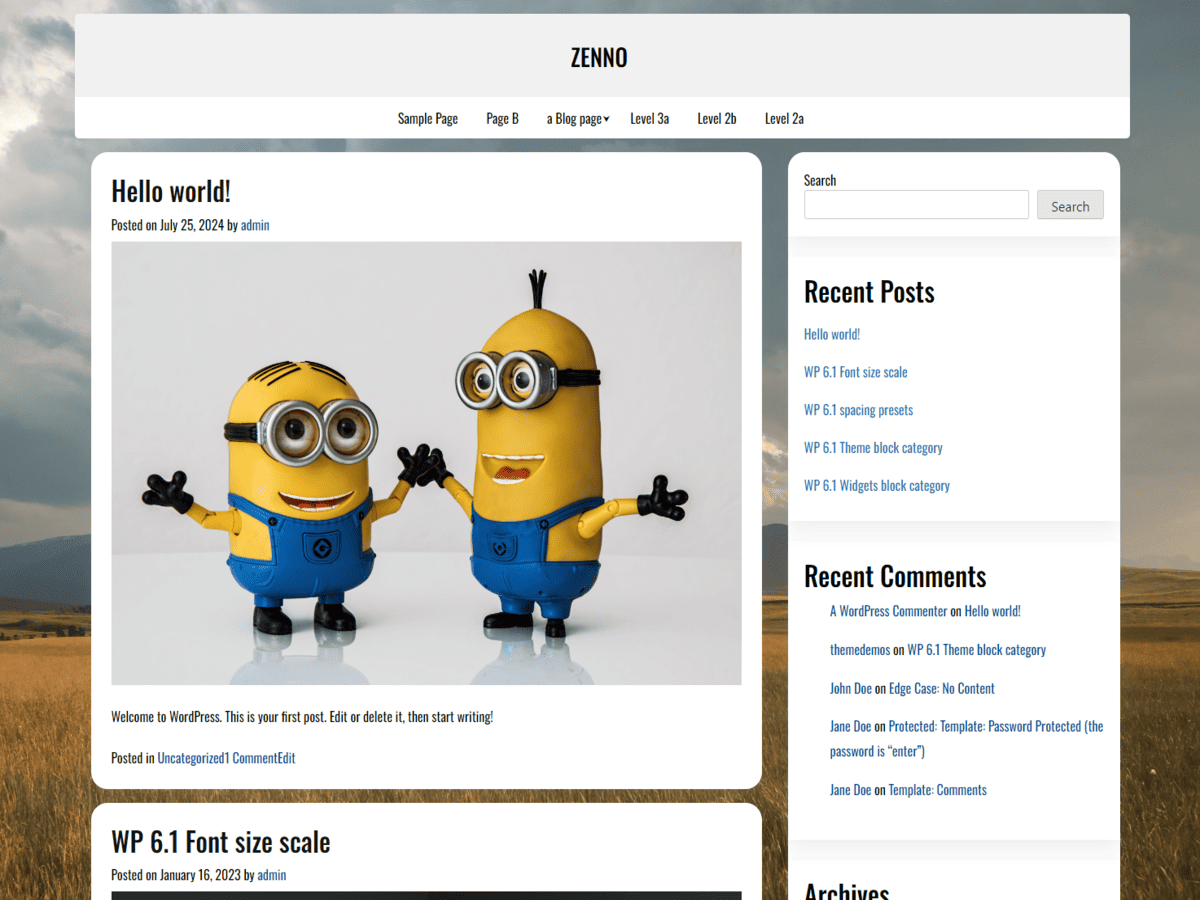
Task: View the admin author profile link
Action: 254,225
